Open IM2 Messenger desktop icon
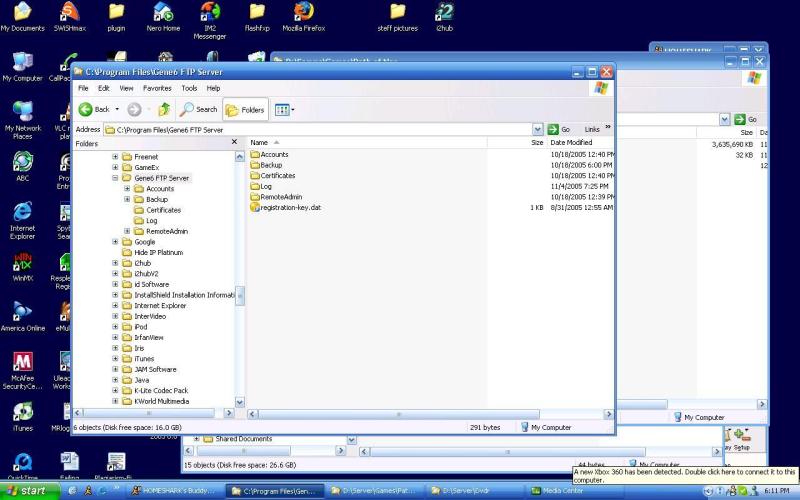This screenshot has height=500, width=800. (210, 20)
